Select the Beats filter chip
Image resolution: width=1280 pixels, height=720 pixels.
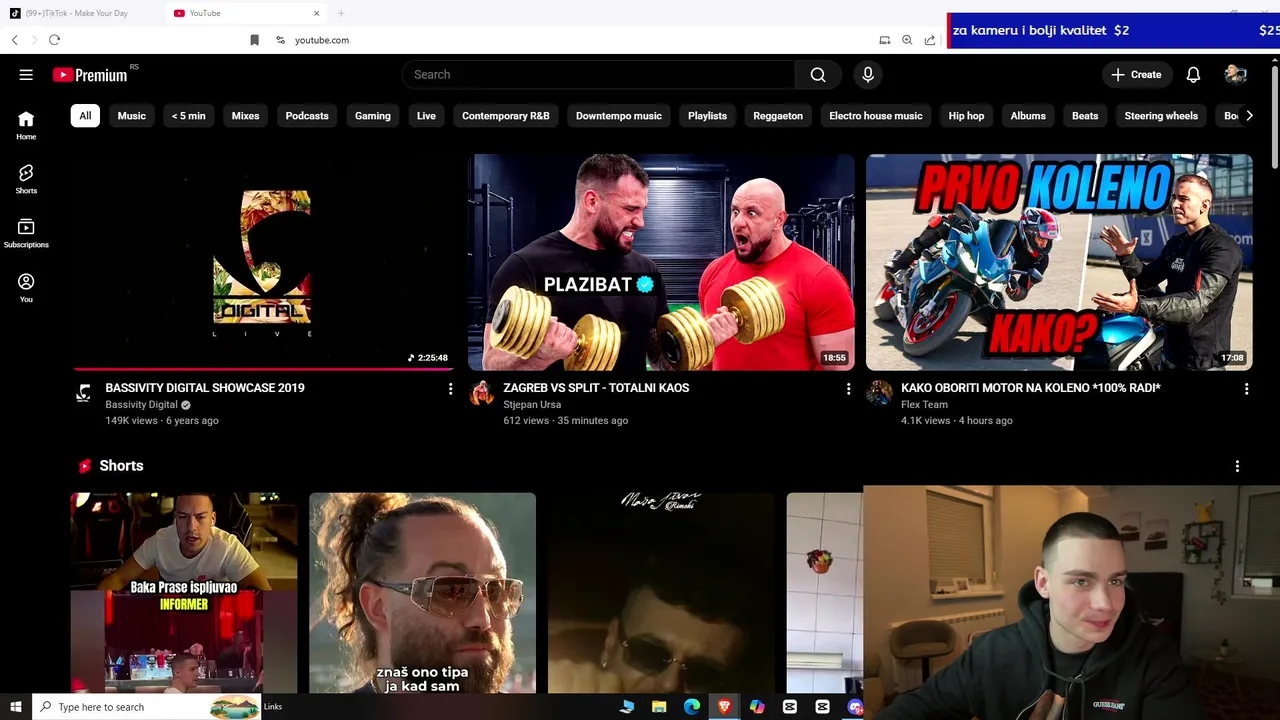point(1085,116)
